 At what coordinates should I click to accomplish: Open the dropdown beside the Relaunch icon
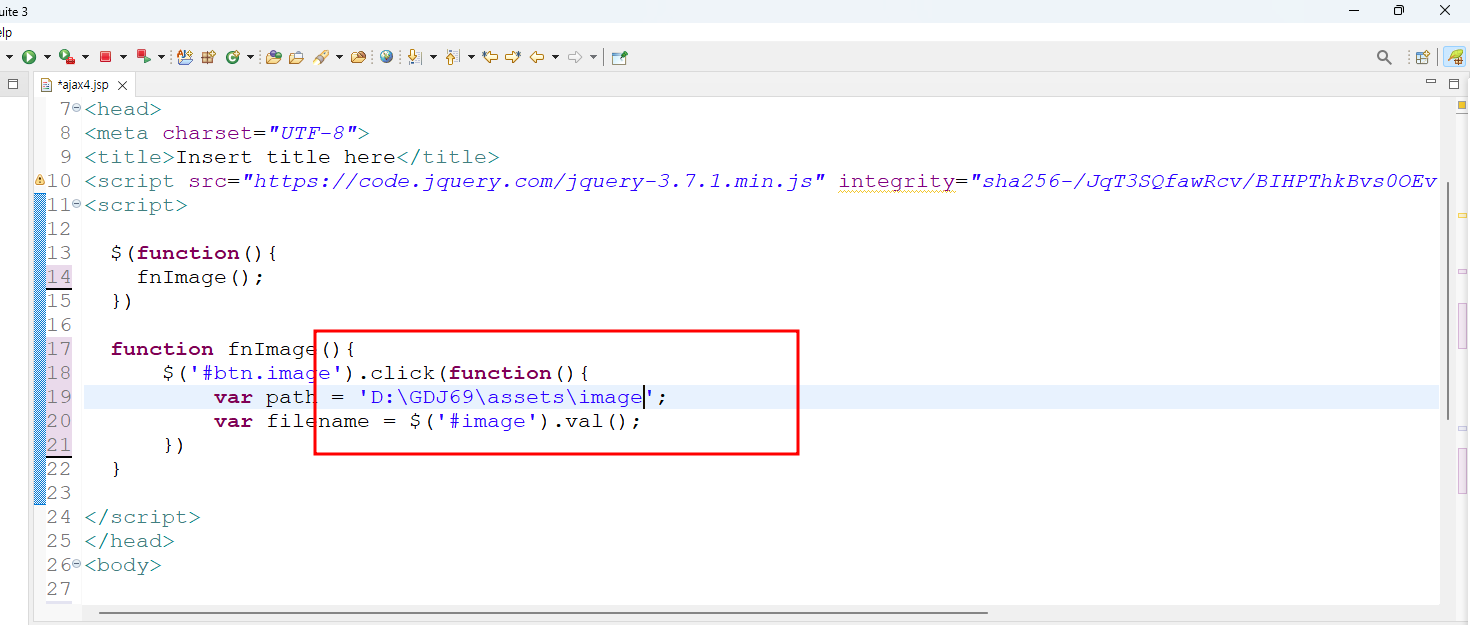(x=161, y=57)
